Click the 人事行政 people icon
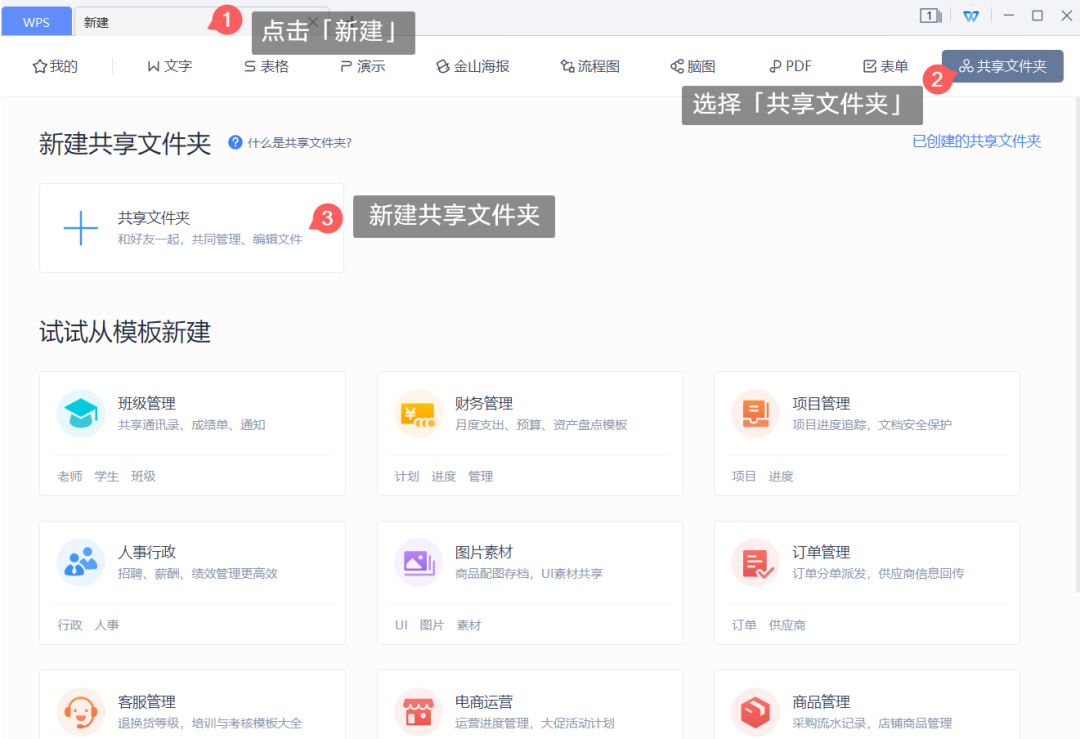1080x739 pixels. (81, 562)
